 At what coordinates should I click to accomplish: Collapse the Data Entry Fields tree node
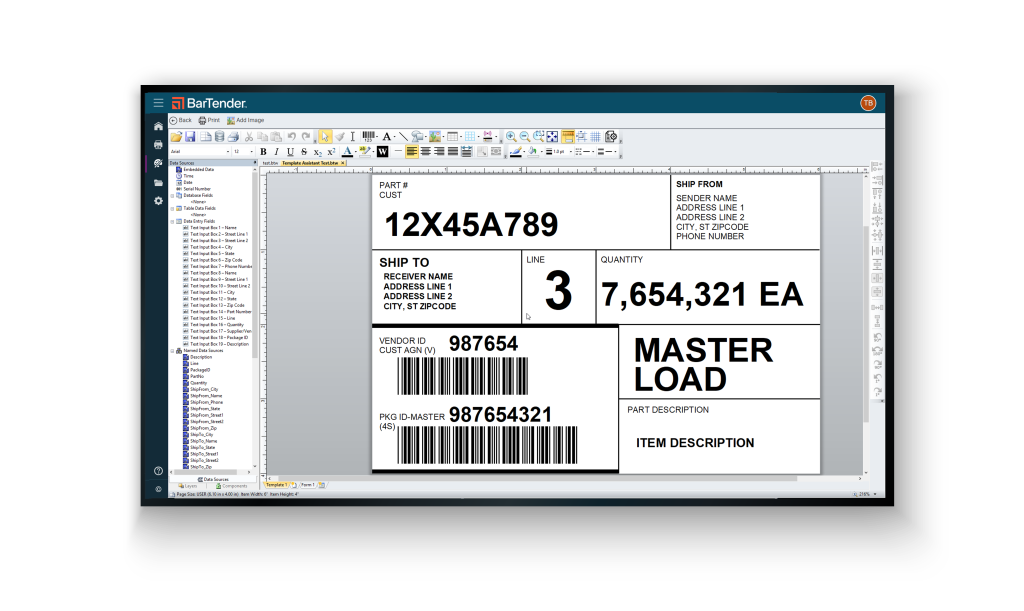click(173, 221)
